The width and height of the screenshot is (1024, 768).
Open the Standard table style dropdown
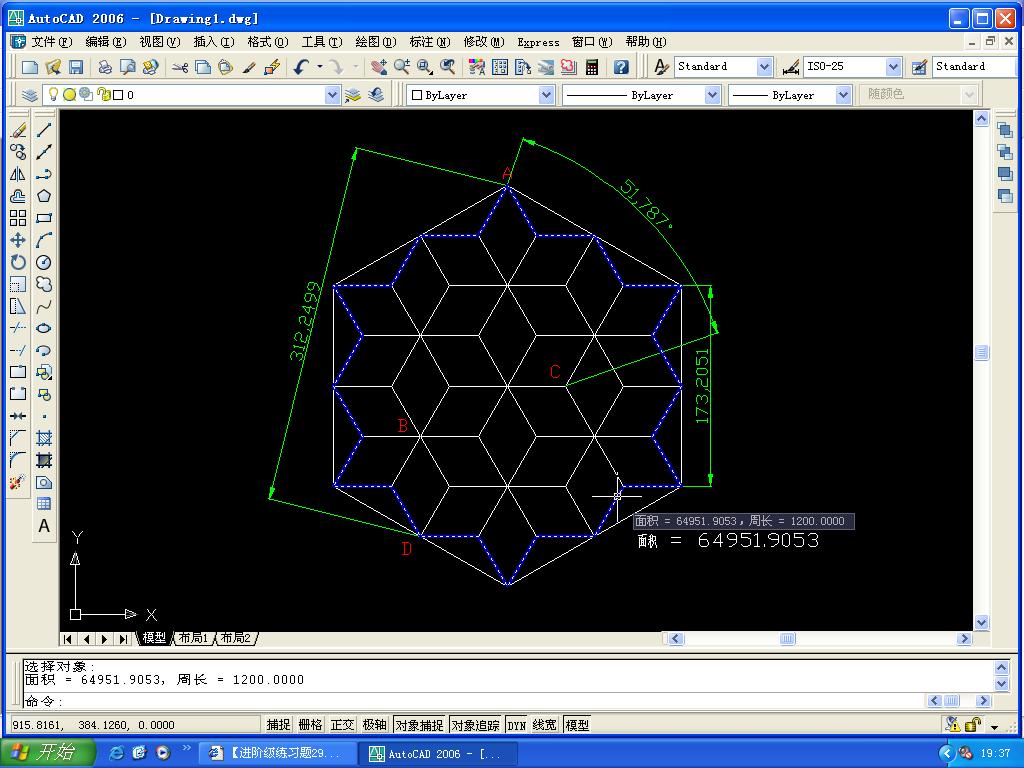(x=975, y=67)
